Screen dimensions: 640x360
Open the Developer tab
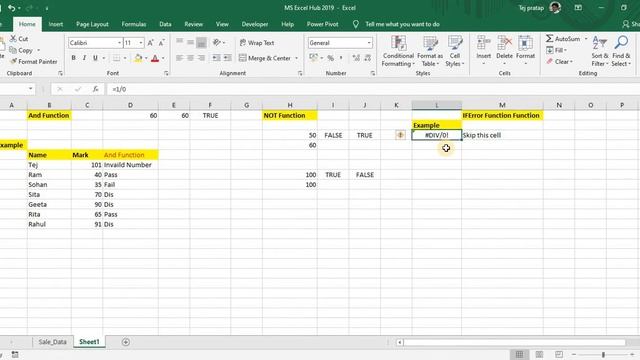pos(255,24)
